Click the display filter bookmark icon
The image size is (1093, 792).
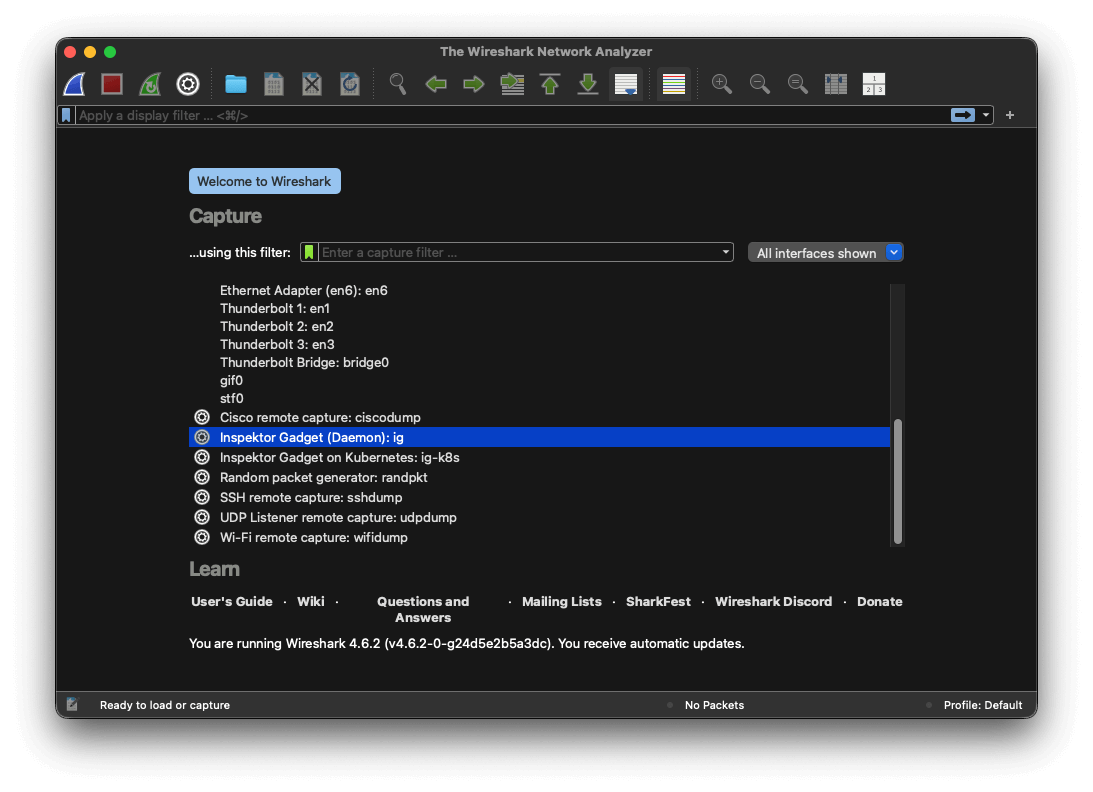(65, 115)
